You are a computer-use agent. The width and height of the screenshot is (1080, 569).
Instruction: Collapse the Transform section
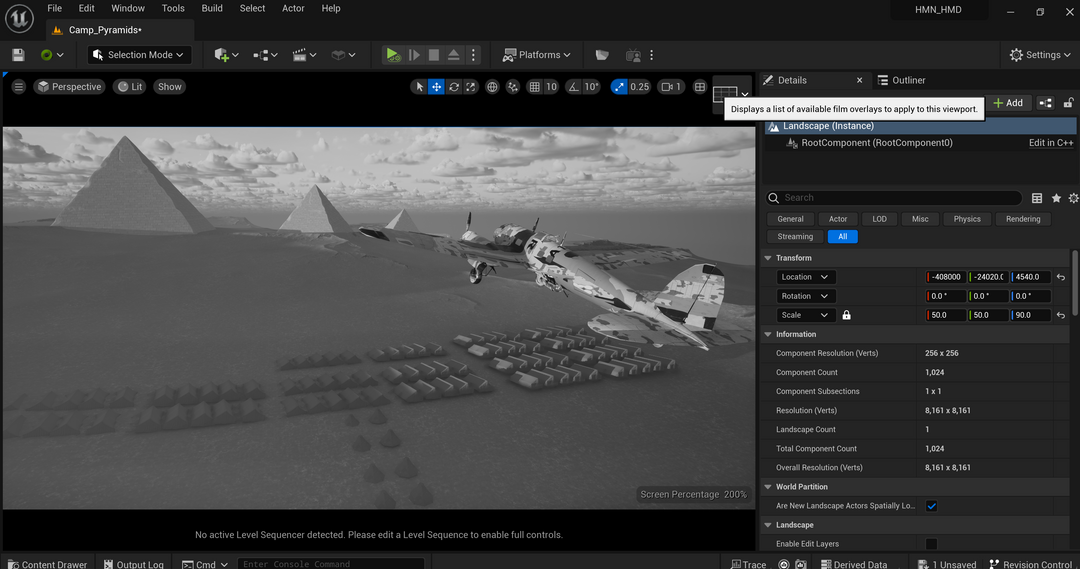point(768,258)
